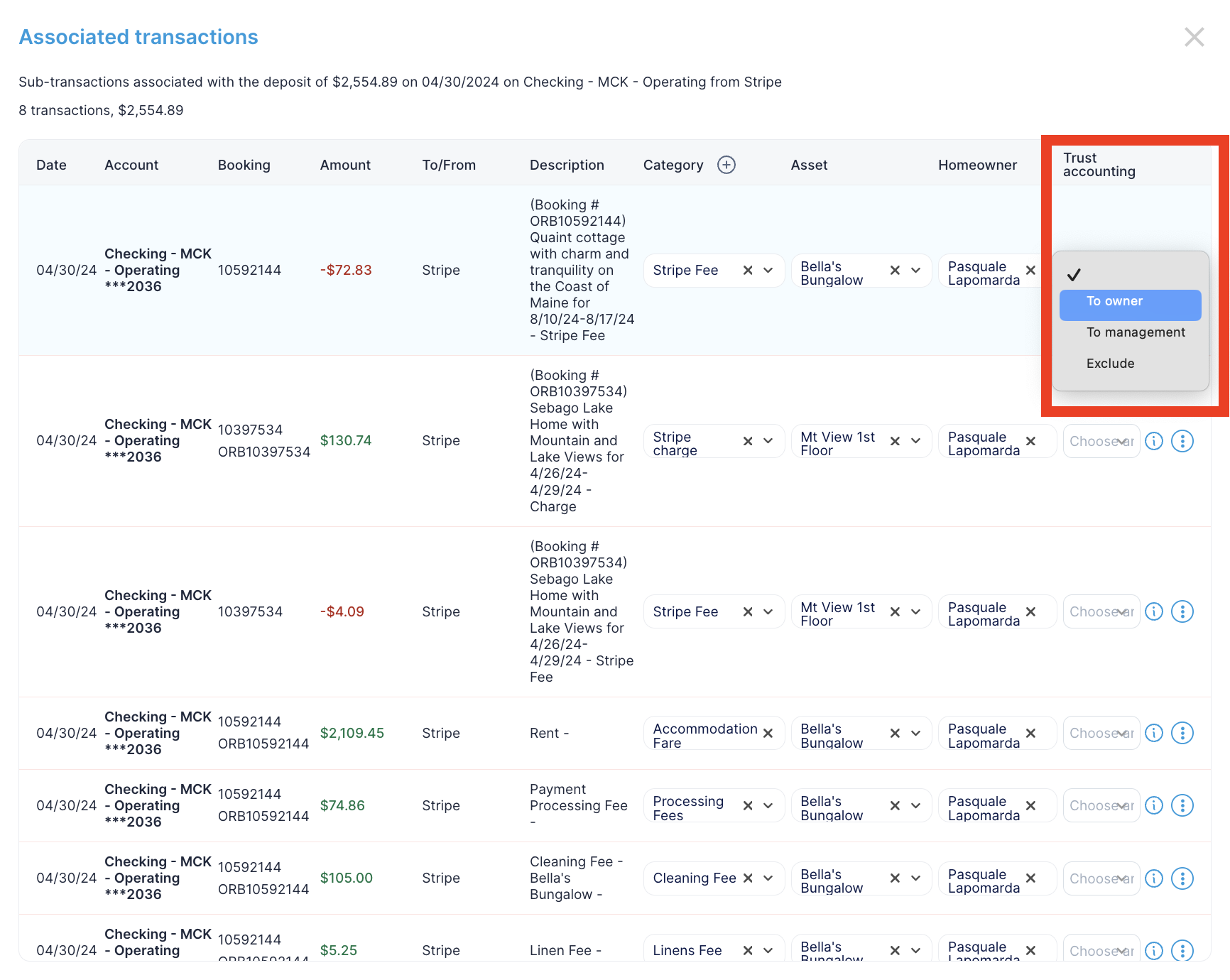The width and height of the screenshot is (1230, 980).
Task: Expand asset dropdown on $2,109.45 row
Action: [x=916, y=733]
